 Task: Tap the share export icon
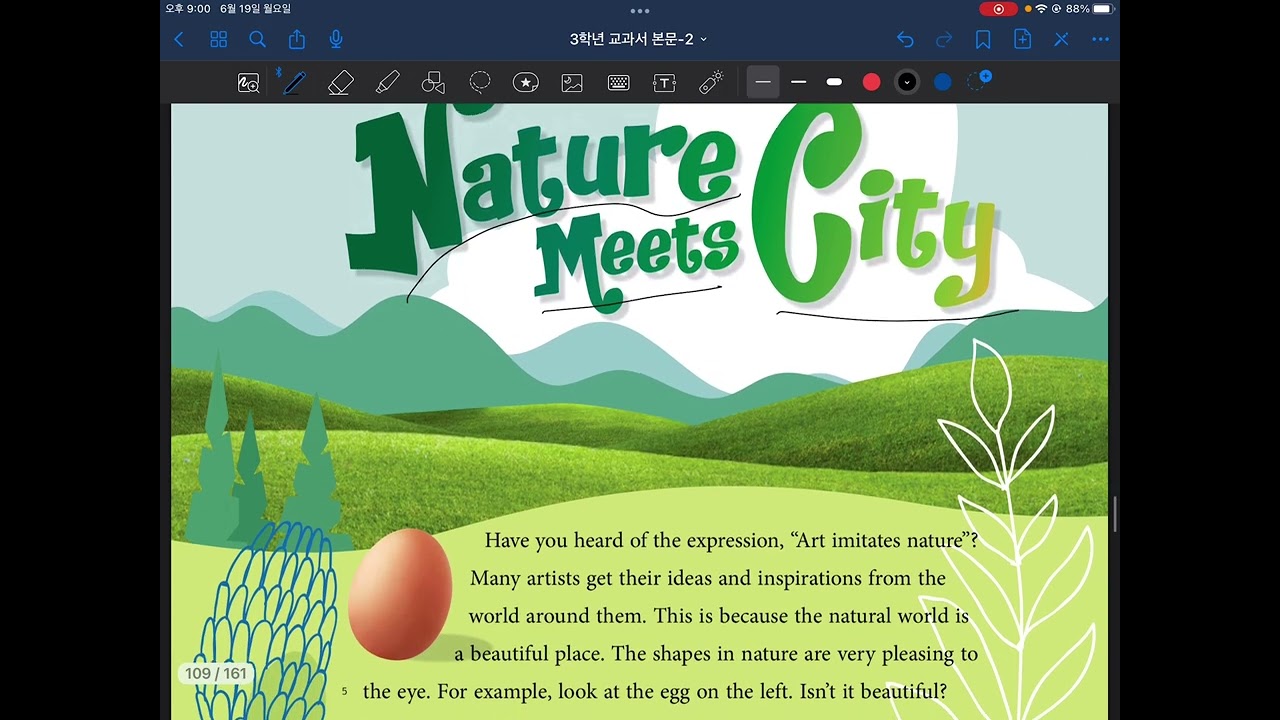click(x=297, y=39)
